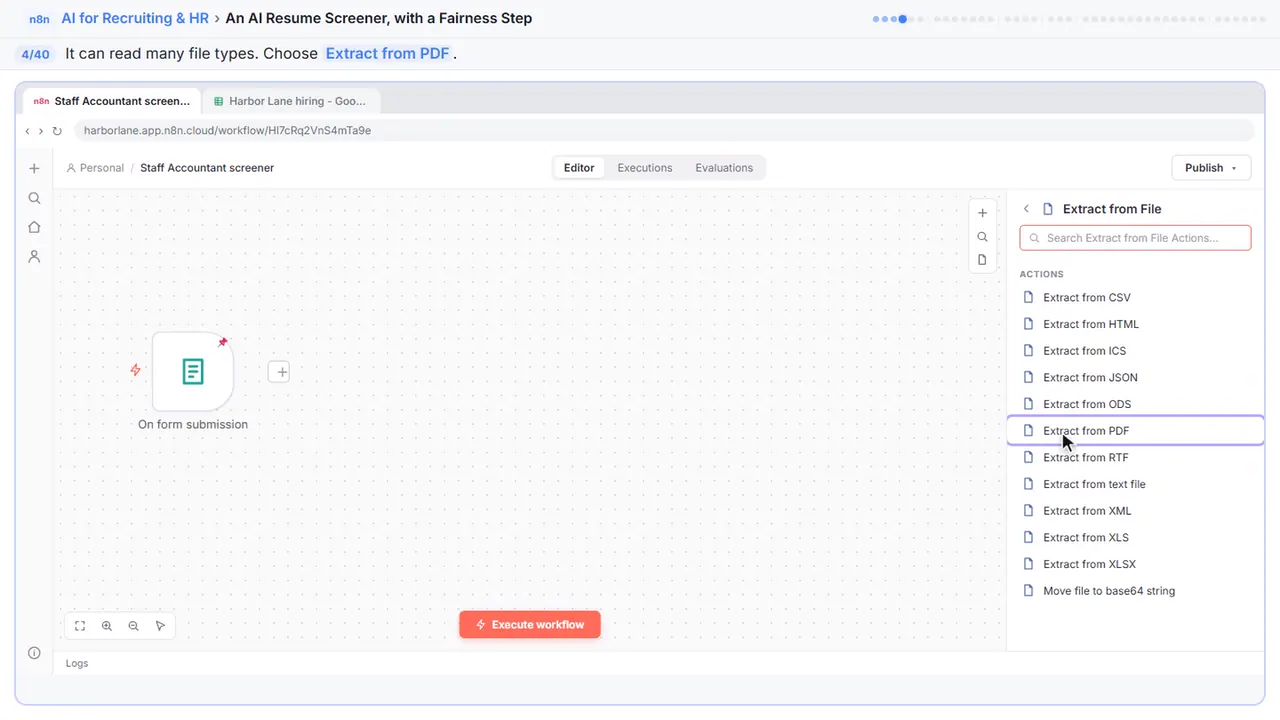Pick Extract from ICS action
This screenshot has width=1280, height=720.
[x=1136, y=351]
